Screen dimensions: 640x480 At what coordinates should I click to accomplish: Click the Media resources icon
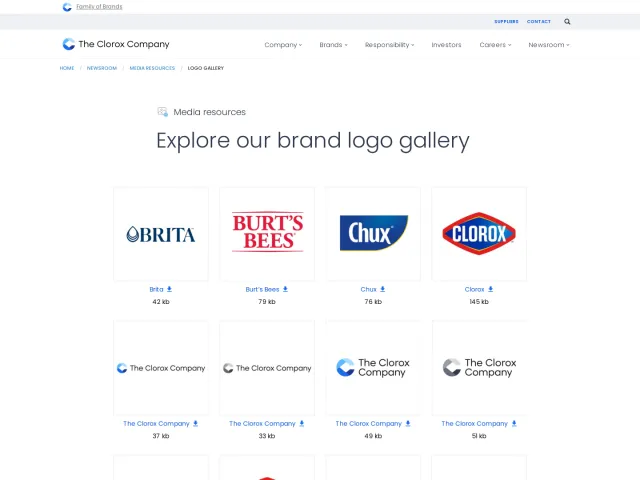162,112
